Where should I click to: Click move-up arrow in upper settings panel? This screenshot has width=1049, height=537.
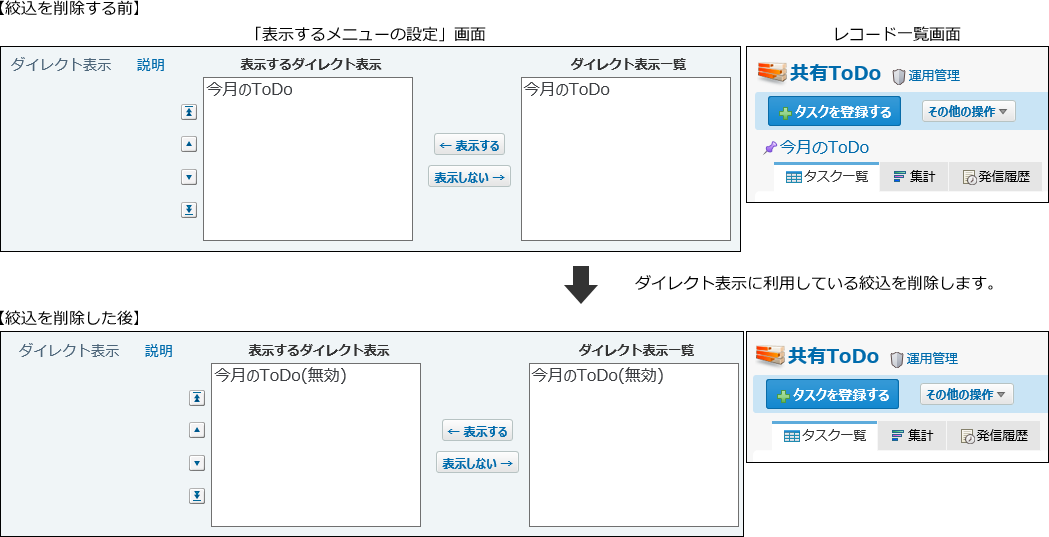pyautogui.click(x=189, y=144)
